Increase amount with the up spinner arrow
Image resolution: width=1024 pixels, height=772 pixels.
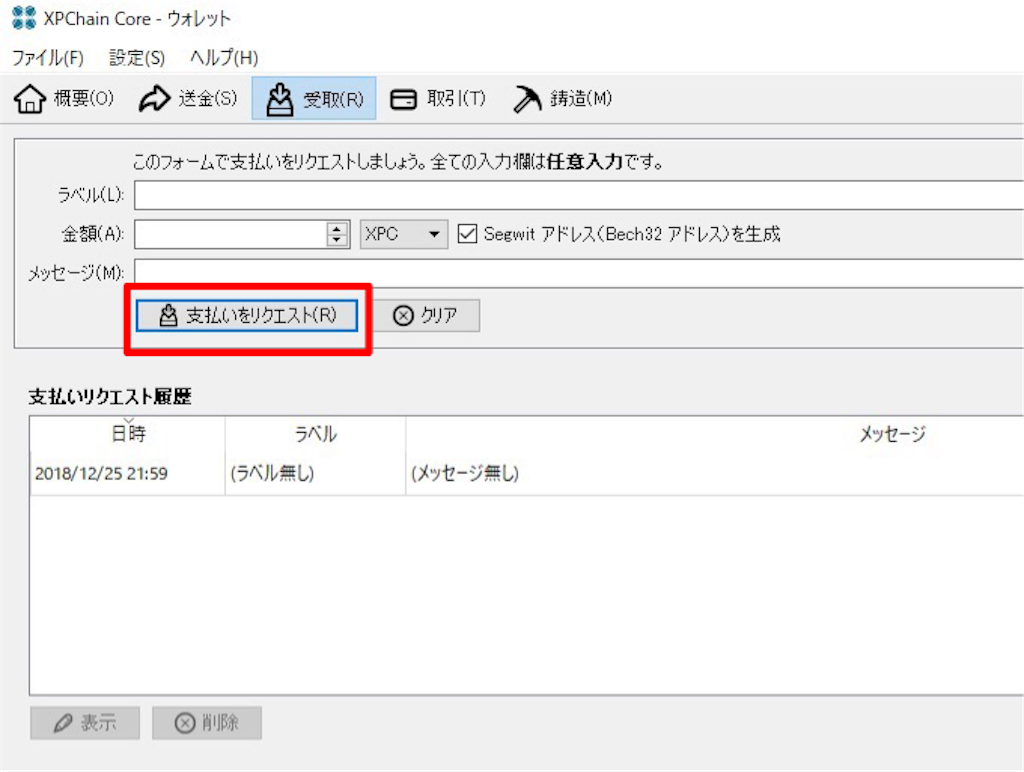coord(337,227)
